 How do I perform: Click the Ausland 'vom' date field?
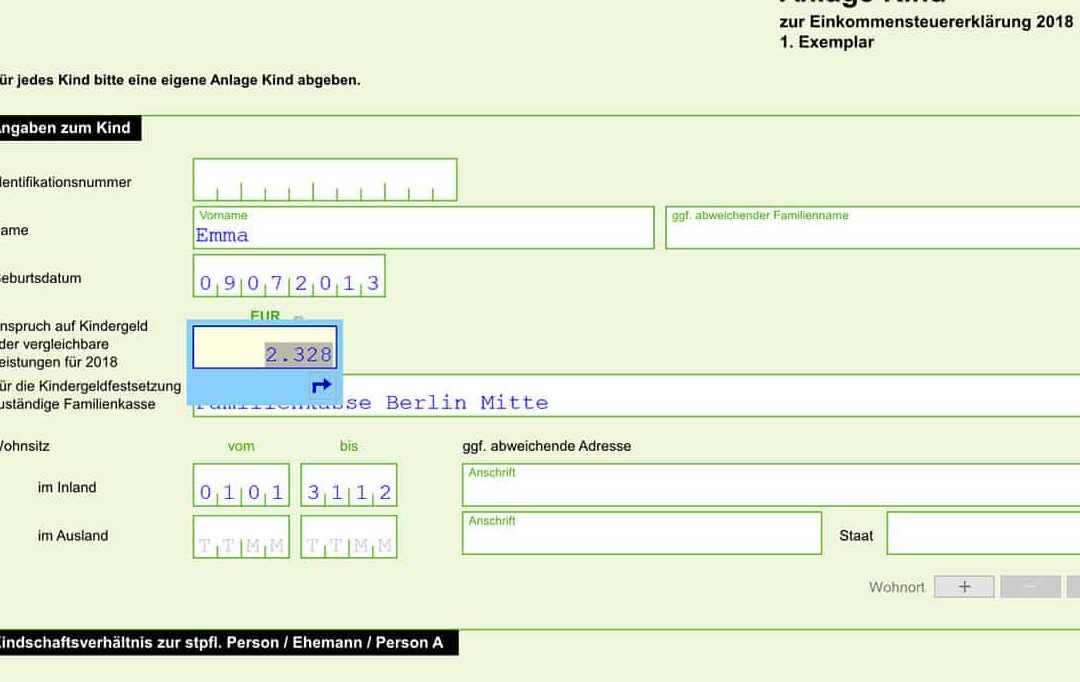(x=241, y=536)
